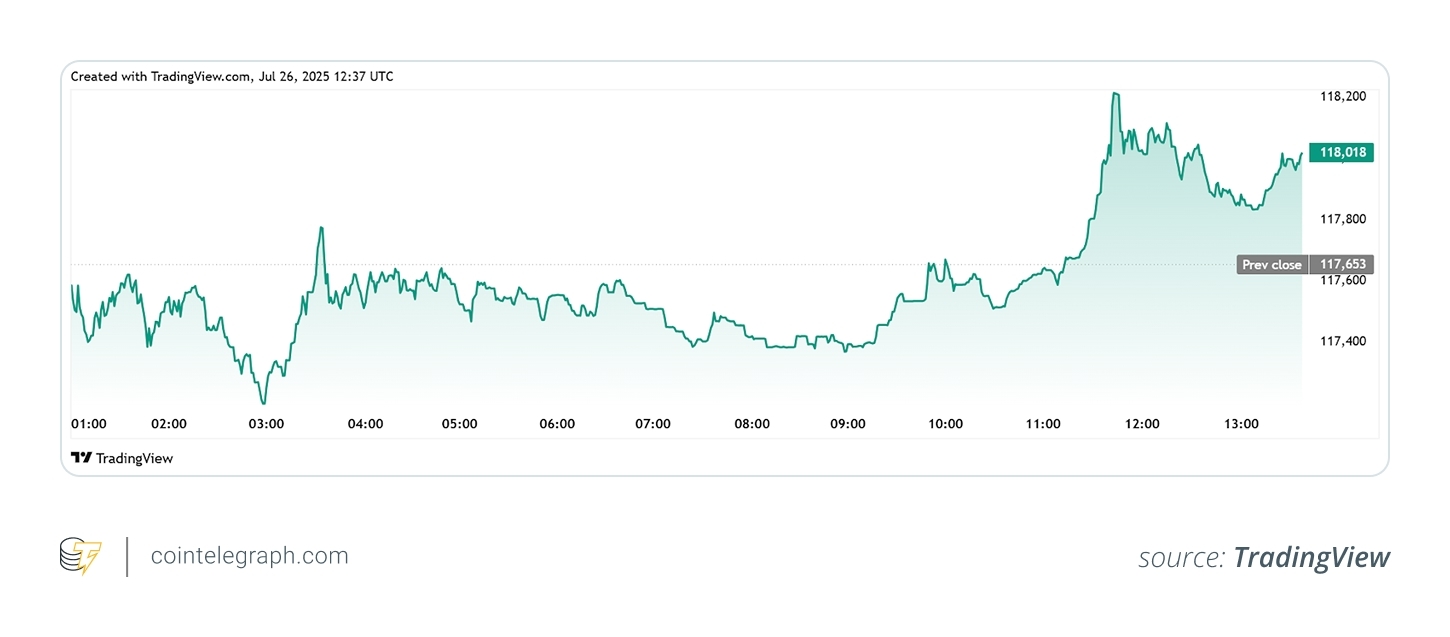Click the 117,653 previous close value
The height and width of the screenshot is (637, 1450).
[x=1343, y=265]
